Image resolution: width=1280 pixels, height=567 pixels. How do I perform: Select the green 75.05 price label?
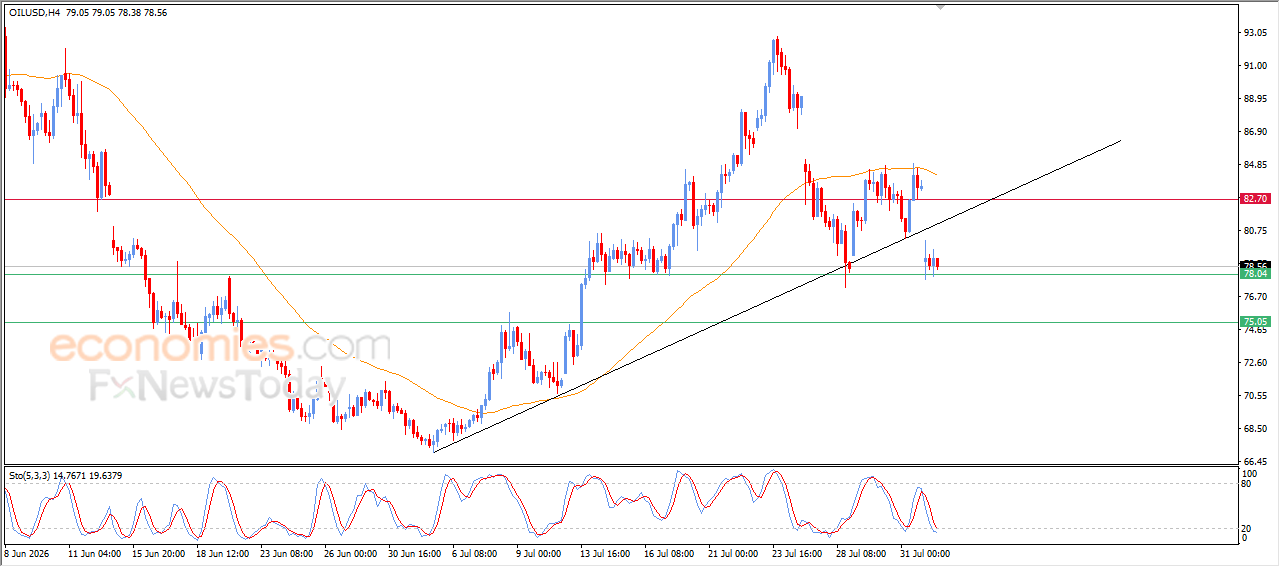point(1255,322)
